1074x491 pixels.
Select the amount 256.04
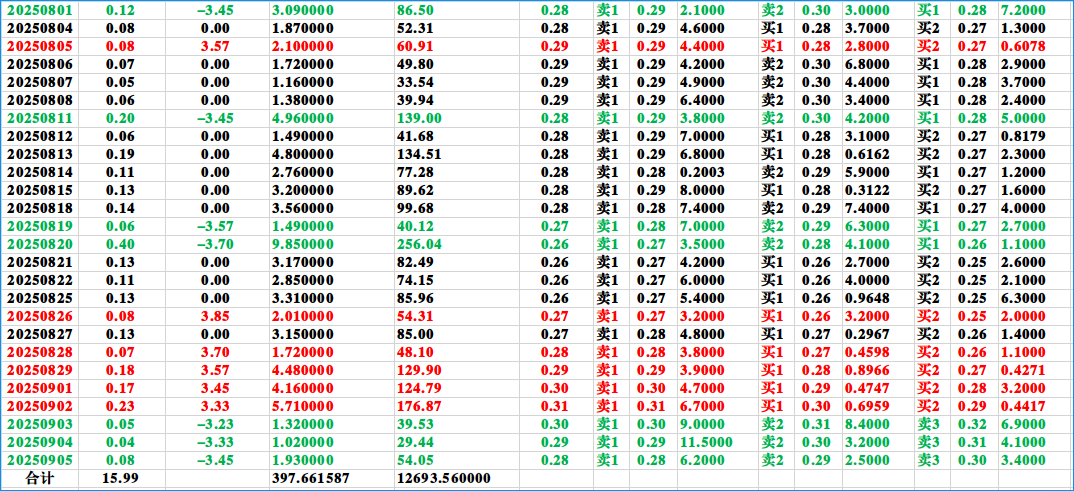(419, 244)
